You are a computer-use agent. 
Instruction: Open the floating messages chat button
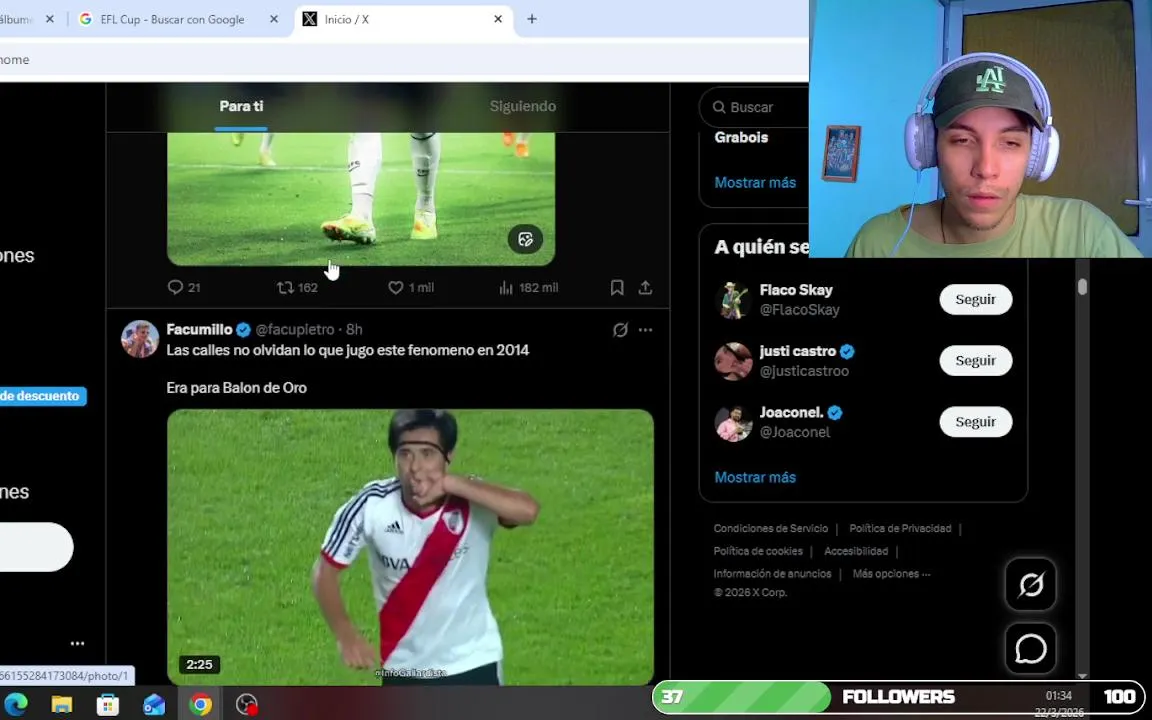pyautogui.click(x=1030, y=648)
